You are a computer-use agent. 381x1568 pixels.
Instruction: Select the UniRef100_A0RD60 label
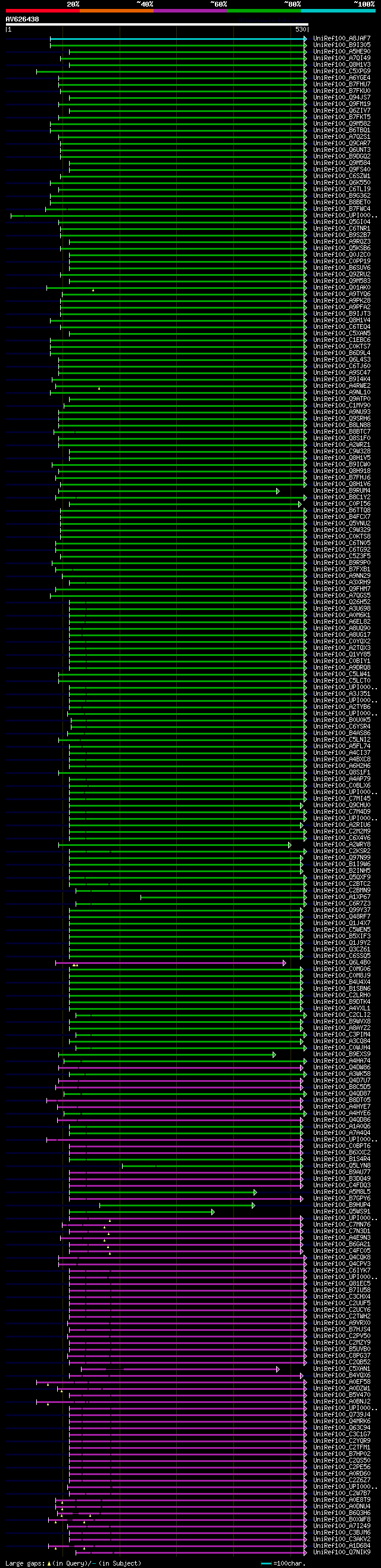tap(342, 1474)
